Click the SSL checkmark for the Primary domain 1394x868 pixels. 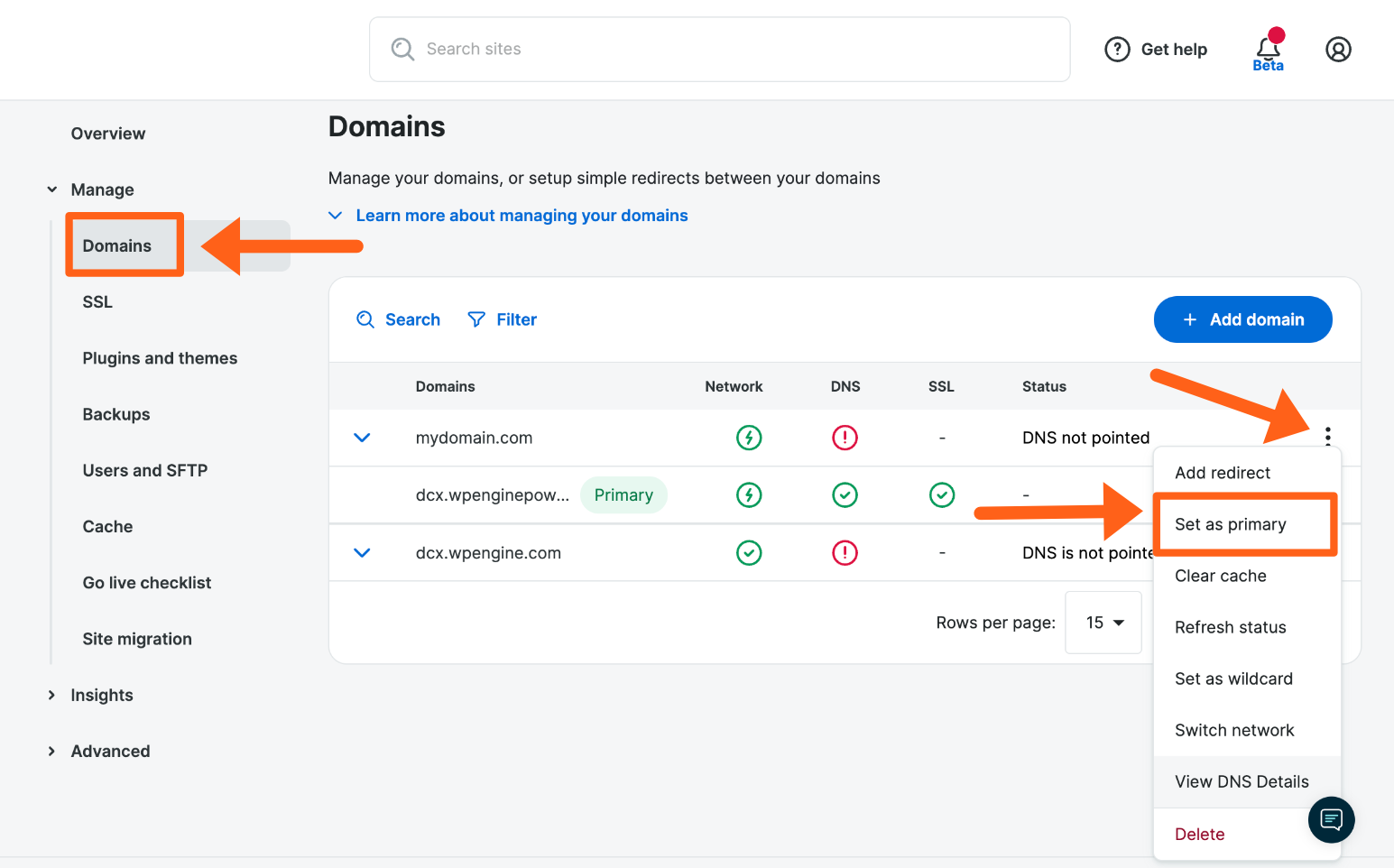coord(941,494)
